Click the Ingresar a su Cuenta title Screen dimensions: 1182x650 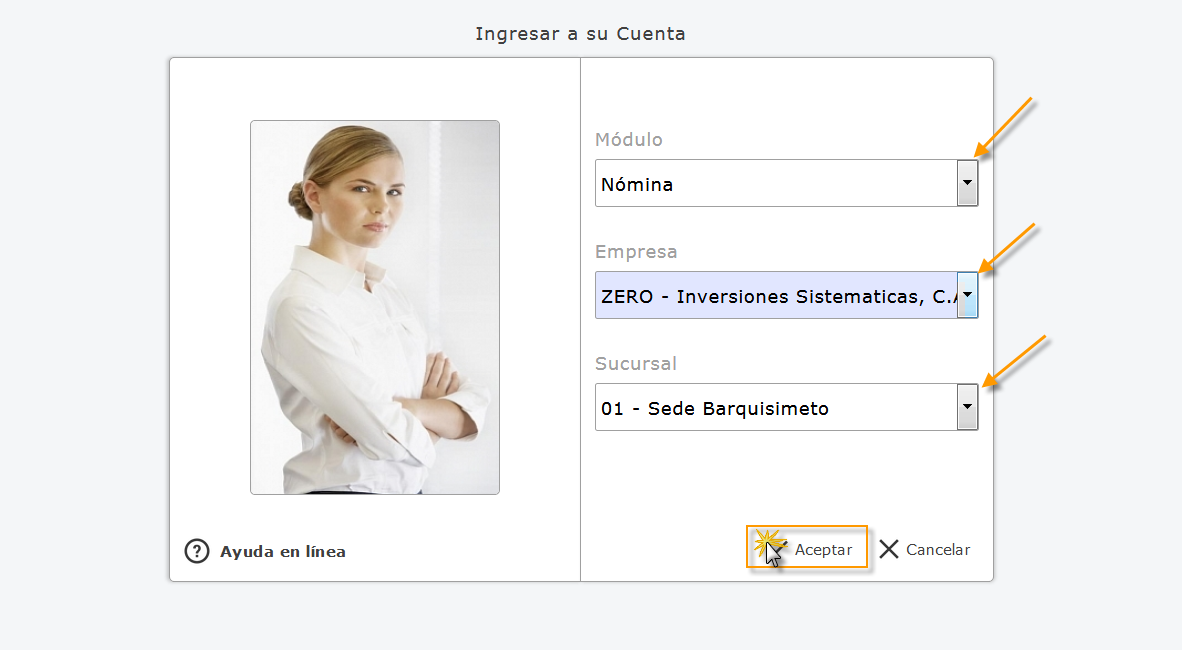[x=580, y=33]
